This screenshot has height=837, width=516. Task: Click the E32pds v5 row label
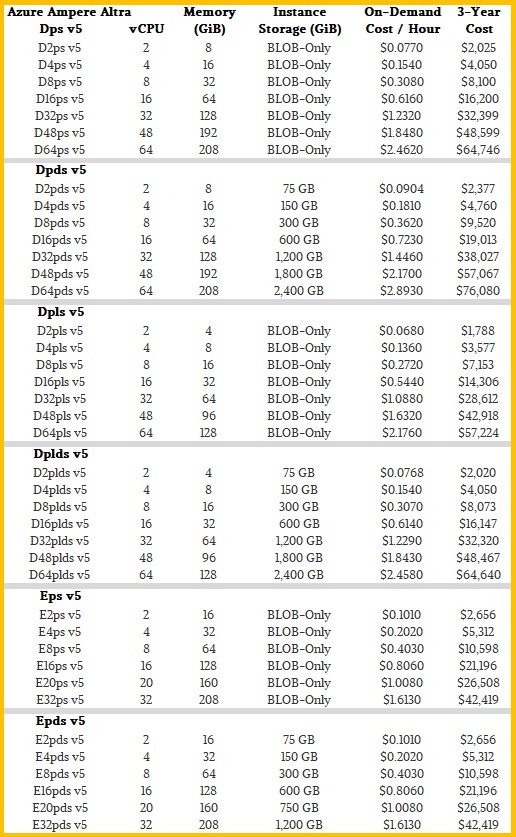(x=60, y=825)
